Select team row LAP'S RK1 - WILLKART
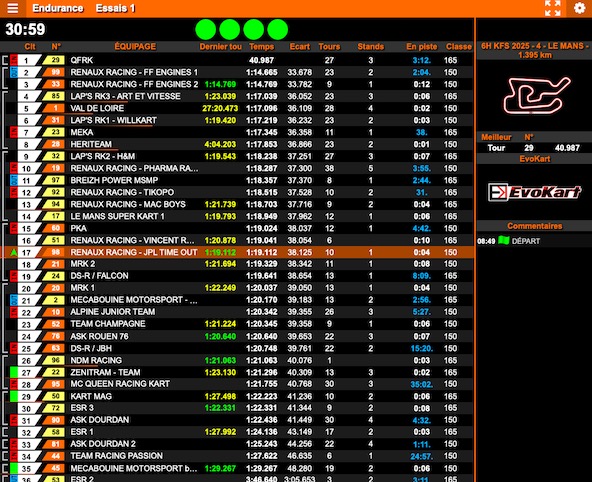The image size is (592, 482). [x=237, y=120]
